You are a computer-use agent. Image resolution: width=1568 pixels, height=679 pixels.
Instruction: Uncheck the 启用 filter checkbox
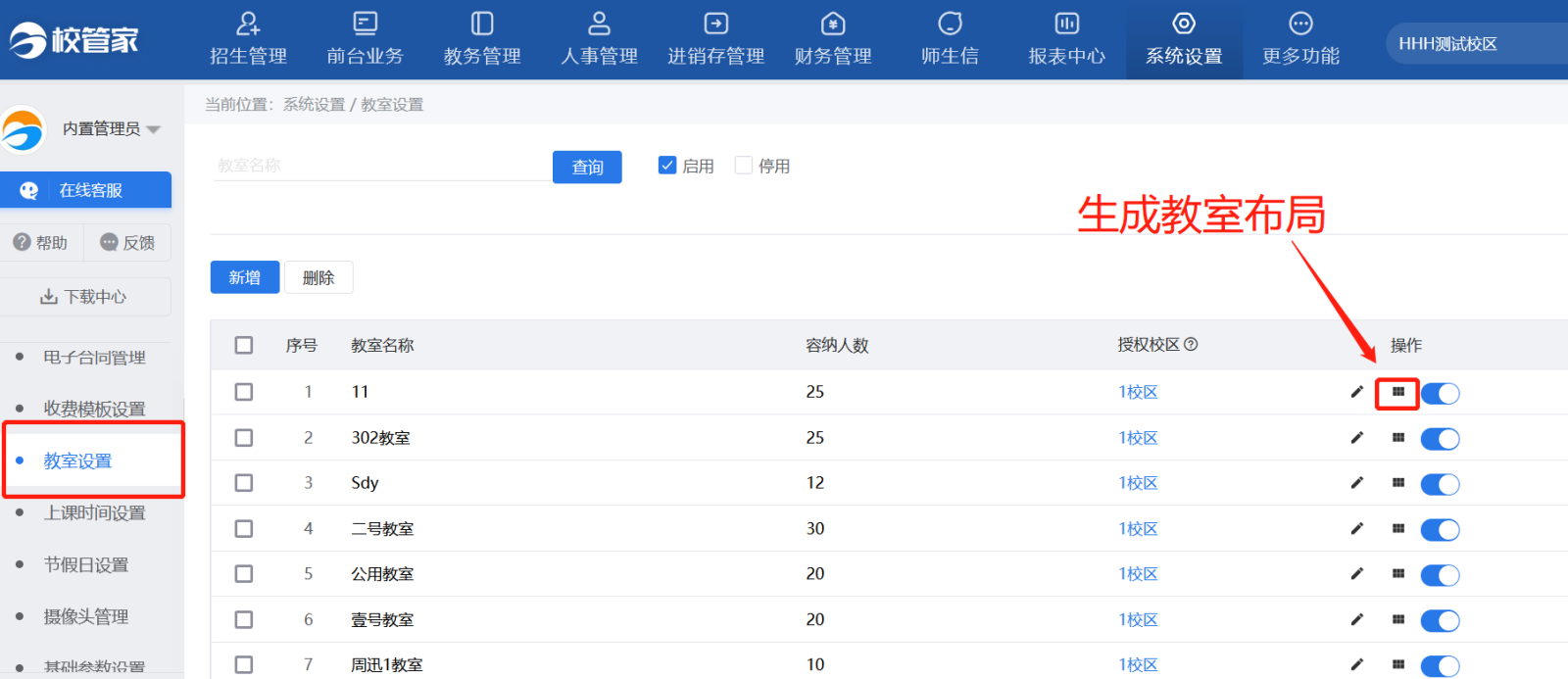tap(667, 166)
